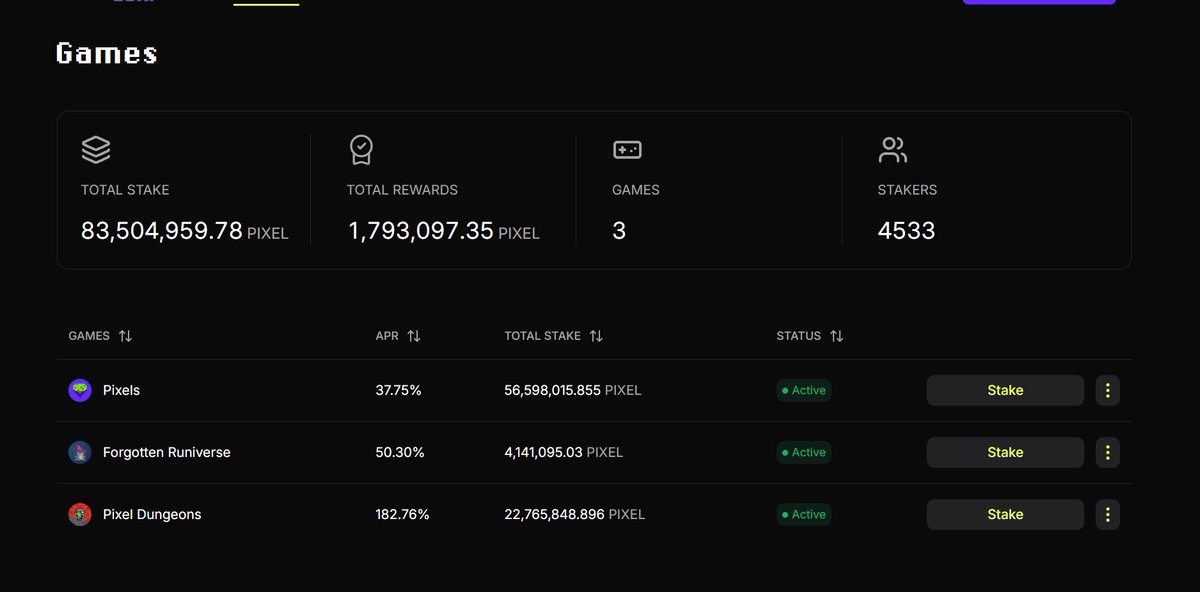Open the three-dot menu on the Pixels row
Viewport: 1200px width, 592px height.
(1107, 390)
